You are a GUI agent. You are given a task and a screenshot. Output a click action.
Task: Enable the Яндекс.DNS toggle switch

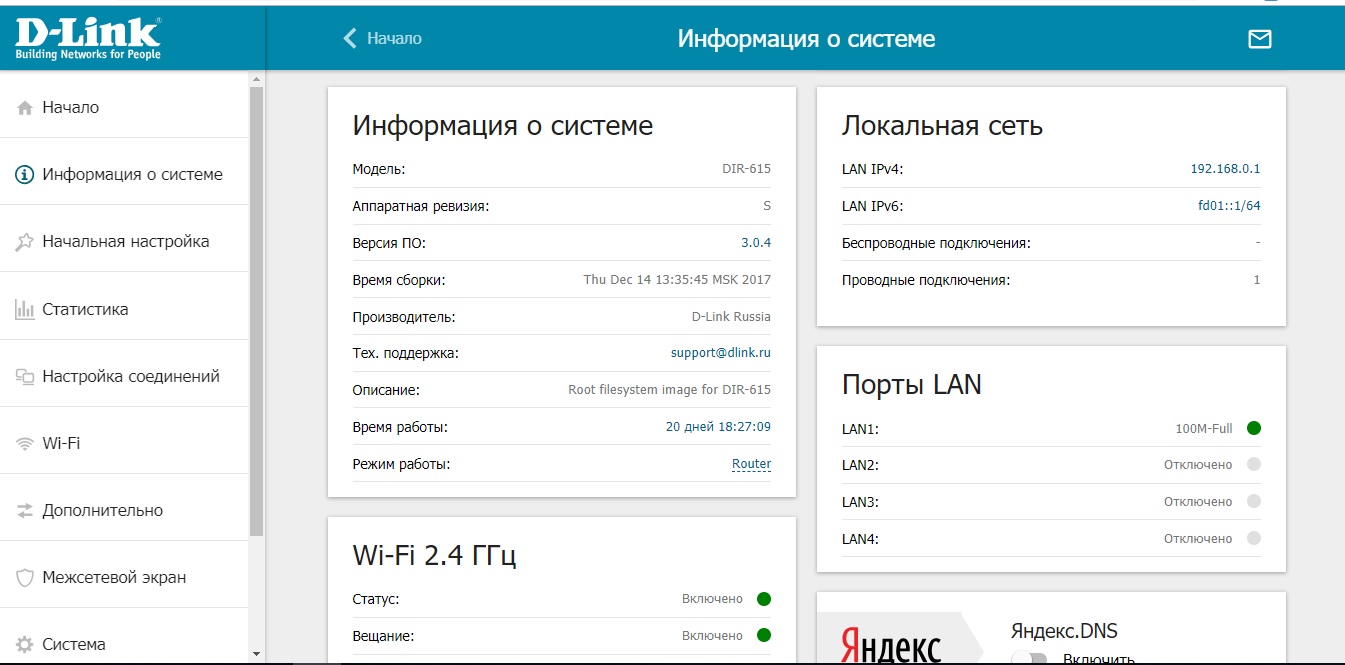coord(1029,658)
